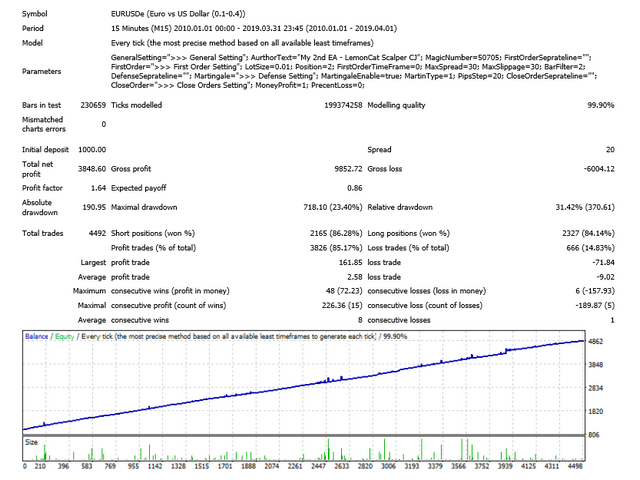This screenshot has height=480, width=640.
Task: Click the Size label in volume panel
Action: click(31, 442)
